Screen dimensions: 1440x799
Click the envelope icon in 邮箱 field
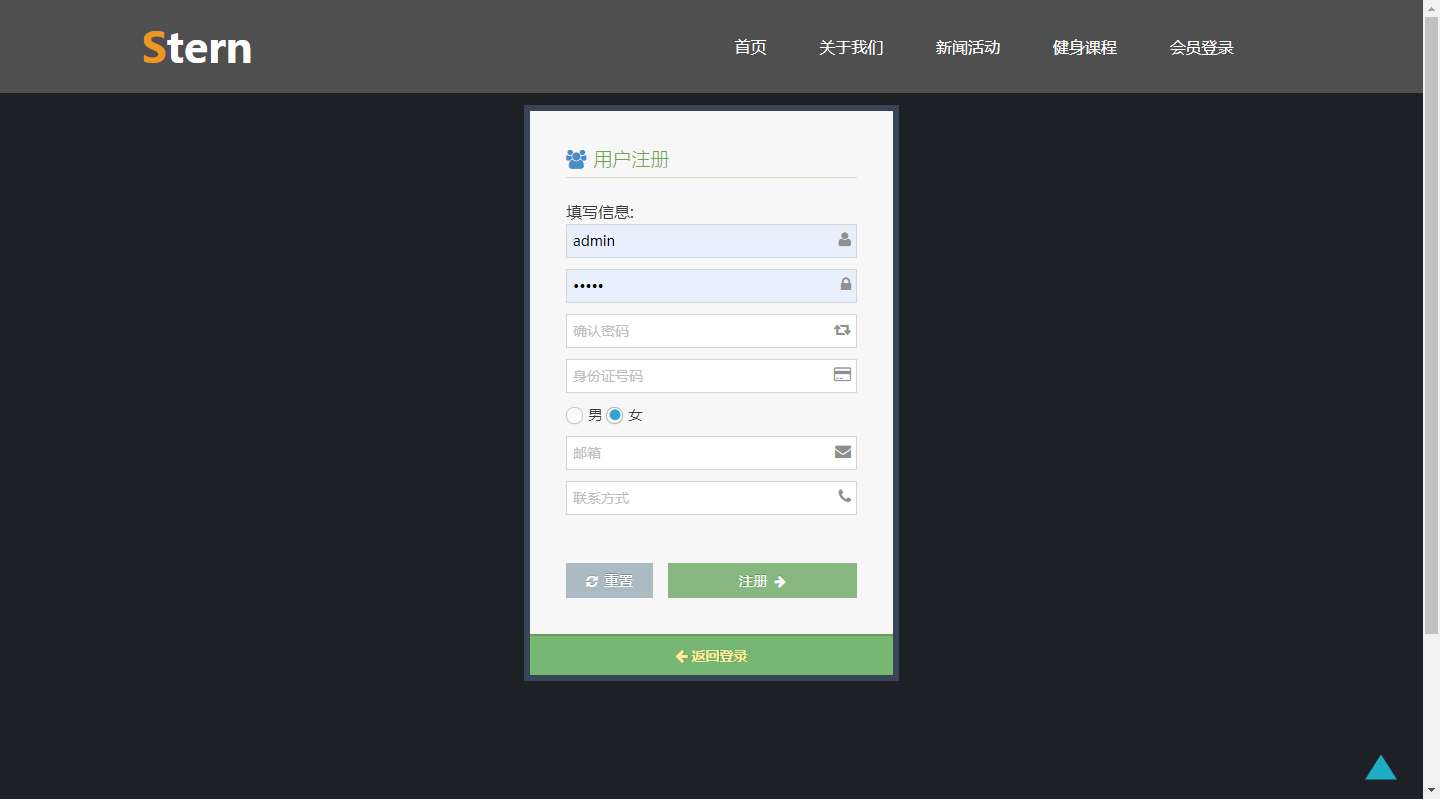tap(843, 452)
